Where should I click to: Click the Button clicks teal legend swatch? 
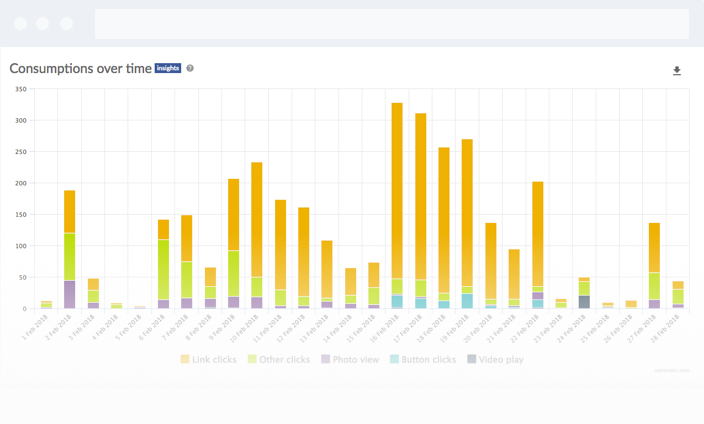click(395, 359)
